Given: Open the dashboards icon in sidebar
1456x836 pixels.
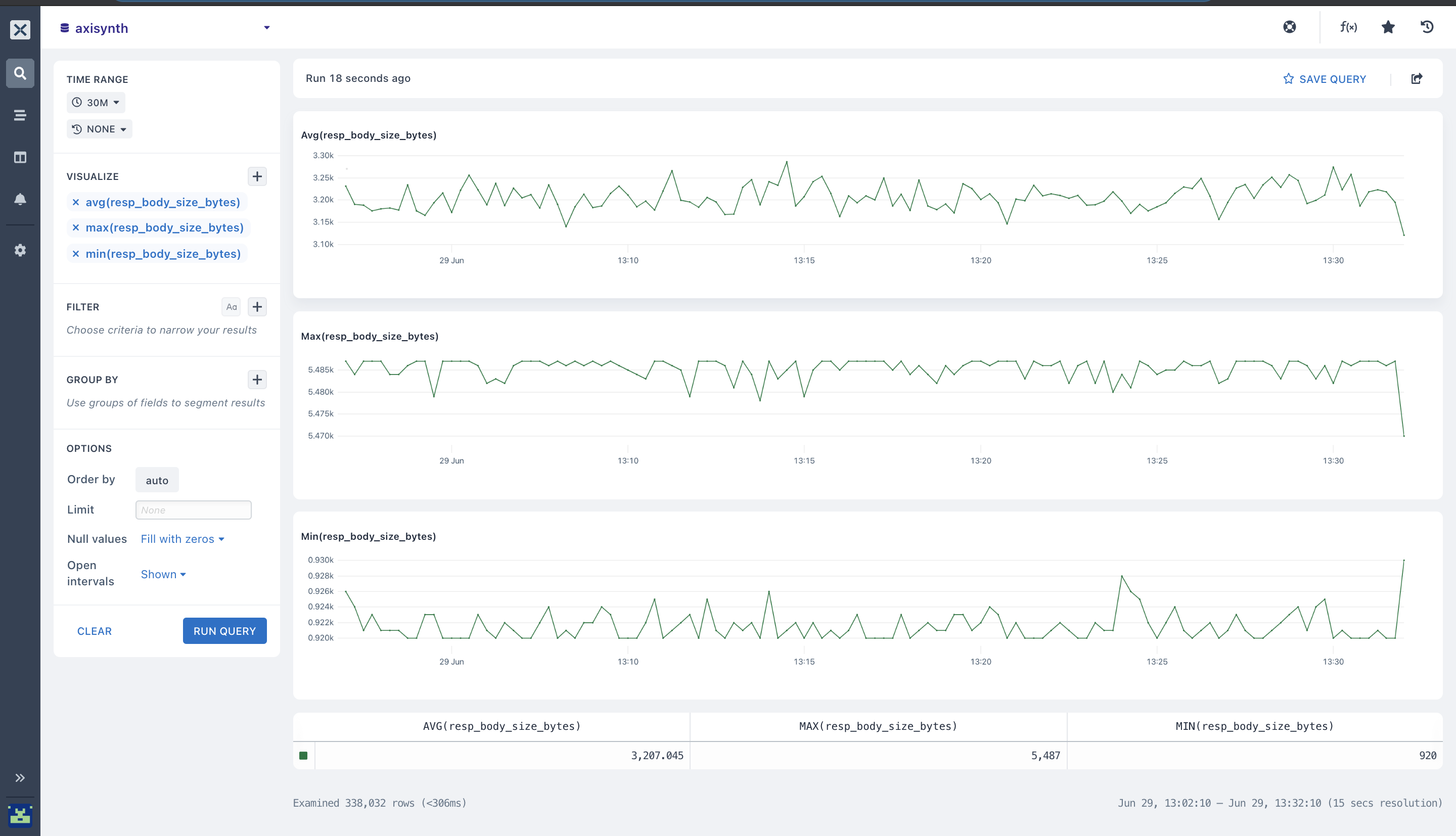Looking at the screenshot, I should click(x=20, y=157).
